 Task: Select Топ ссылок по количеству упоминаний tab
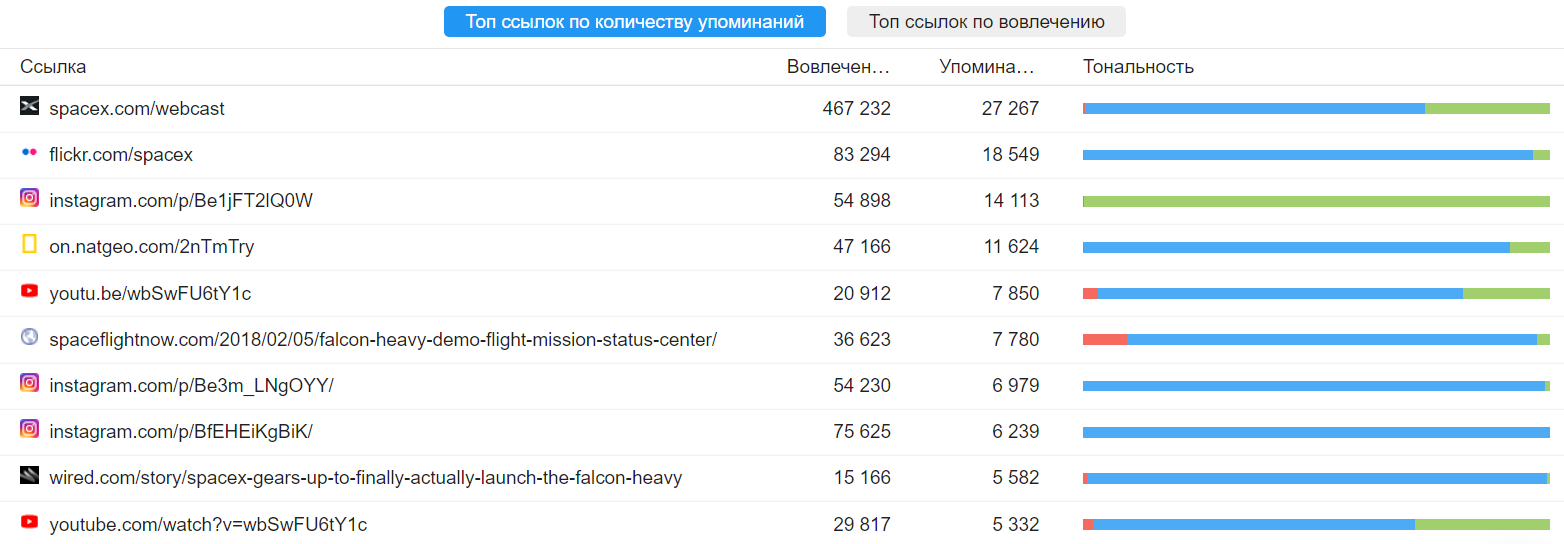click(635, 21)
